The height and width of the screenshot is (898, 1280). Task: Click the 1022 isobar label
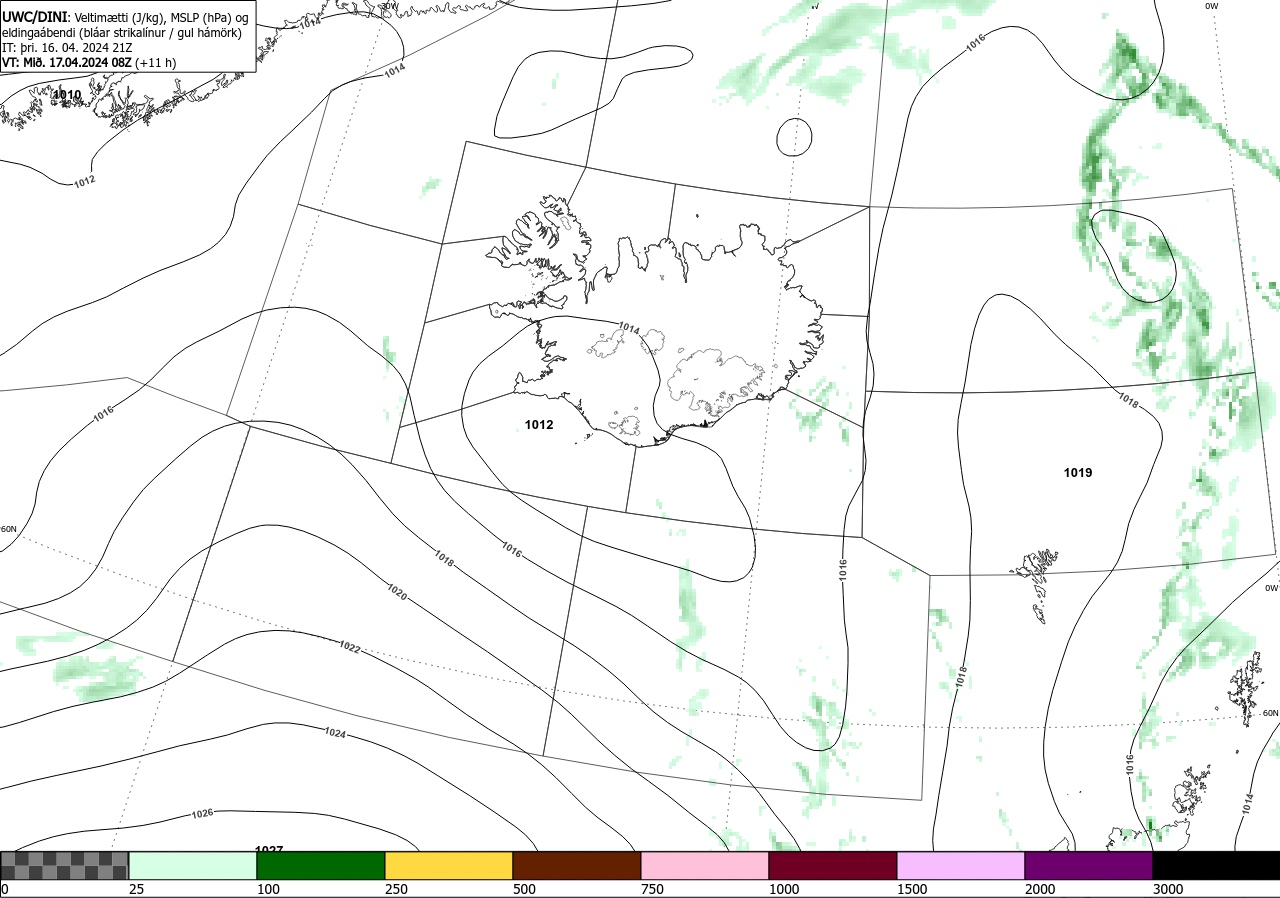click(x=350, y=648)
